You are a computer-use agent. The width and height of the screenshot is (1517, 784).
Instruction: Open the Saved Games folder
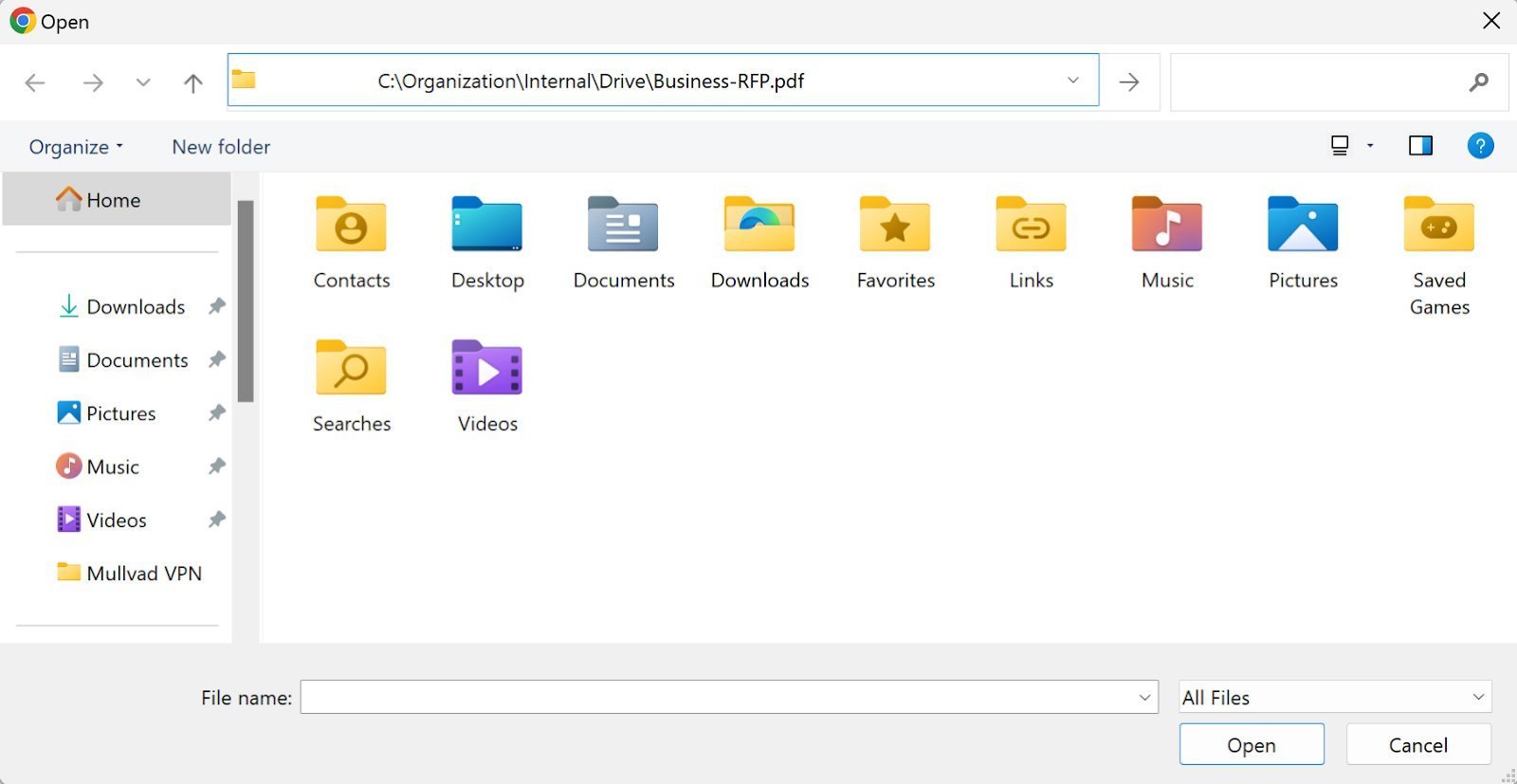coord(1438,226)
